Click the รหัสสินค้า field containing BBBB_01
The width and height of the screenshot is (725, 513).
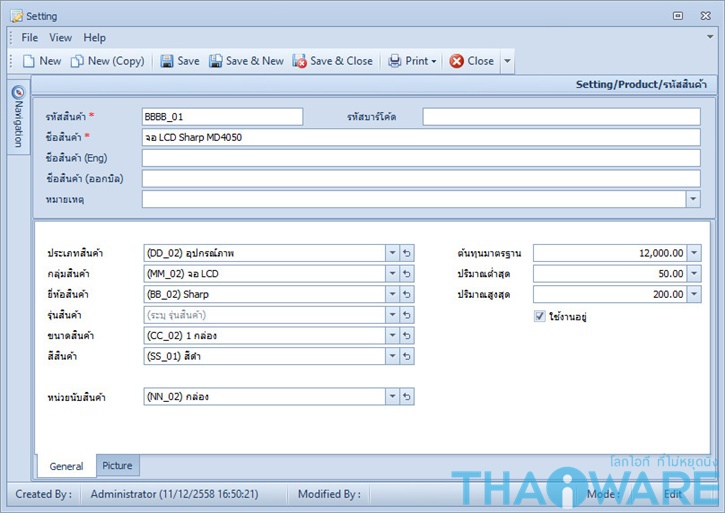[x=222, y=117]
